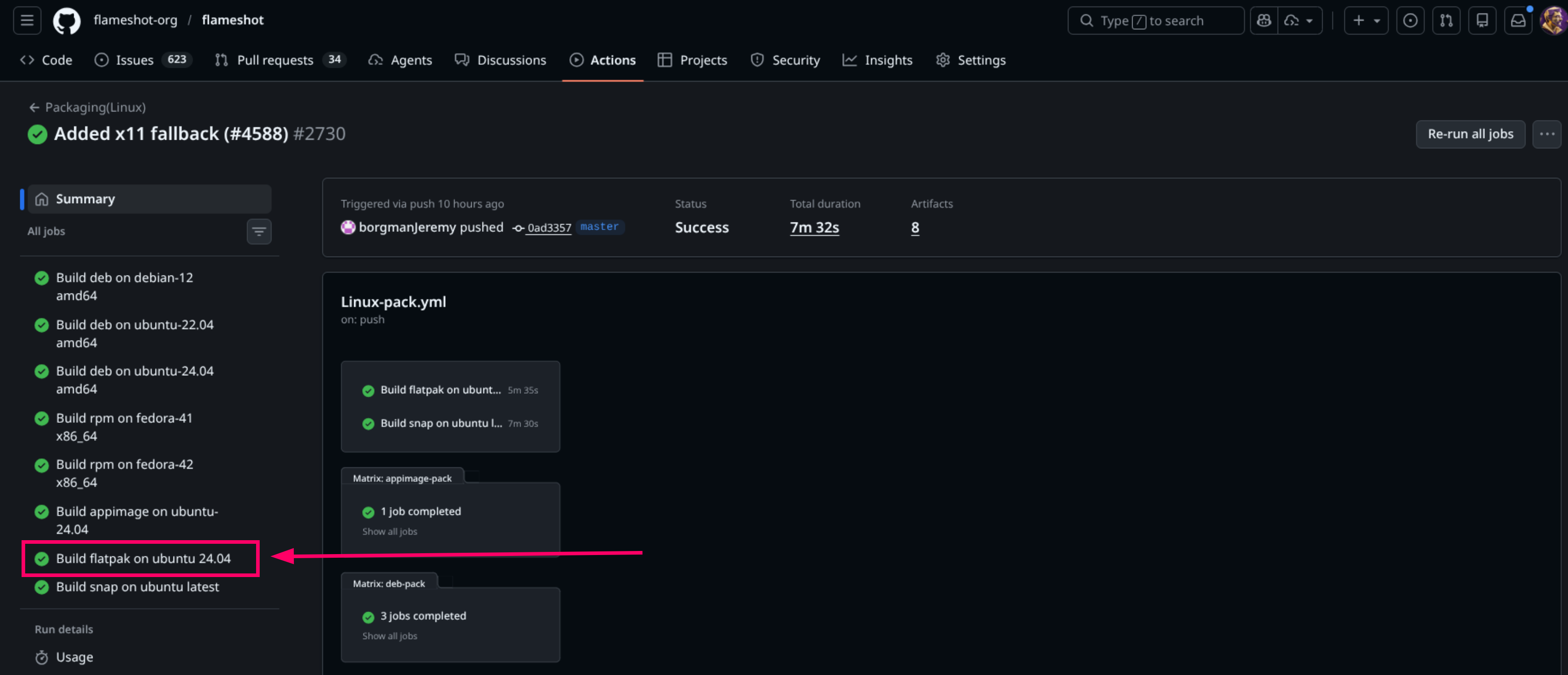Click the pull requests icon in header
Screen dimensions: 1568x675
(1446, 21)
